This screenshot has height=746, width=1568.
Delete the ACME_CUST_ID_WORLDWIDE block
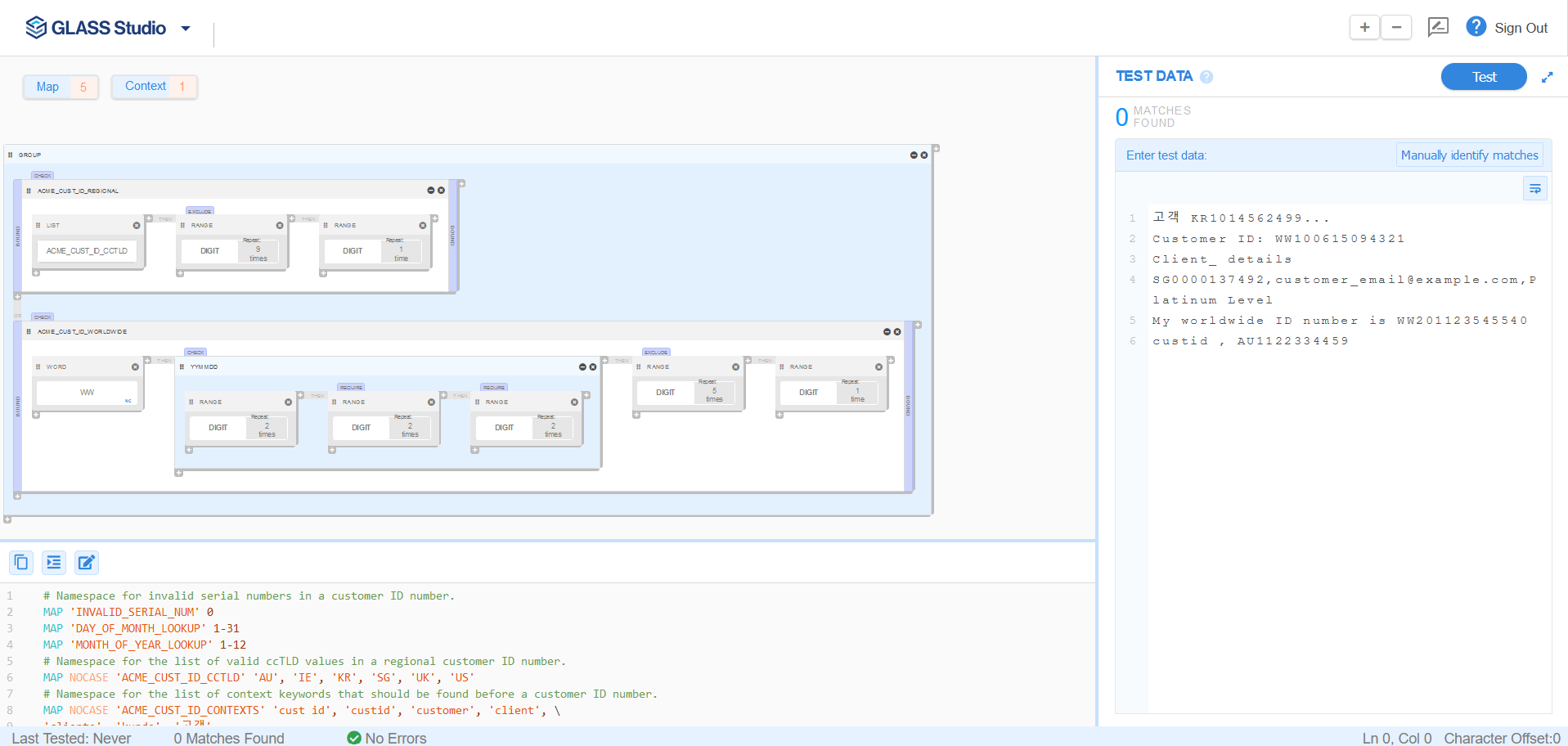(897, 331)
